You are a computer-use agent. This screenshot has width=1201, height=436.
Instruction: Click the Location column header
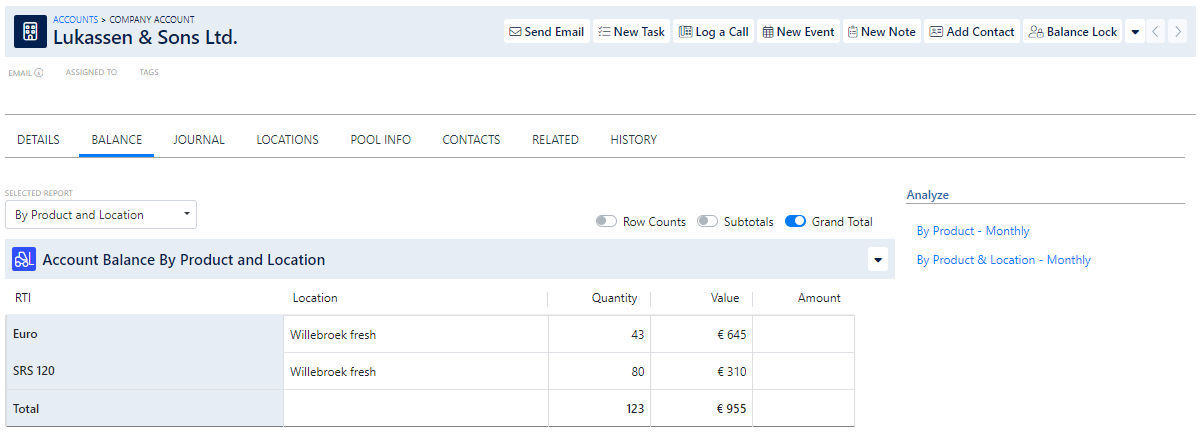[315, 298]
